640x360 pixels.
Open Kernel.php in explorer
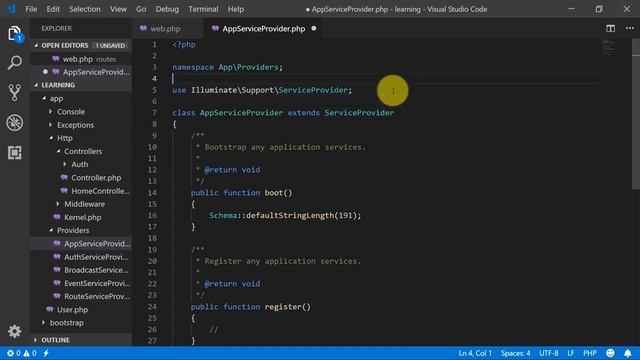pos(81,217)
